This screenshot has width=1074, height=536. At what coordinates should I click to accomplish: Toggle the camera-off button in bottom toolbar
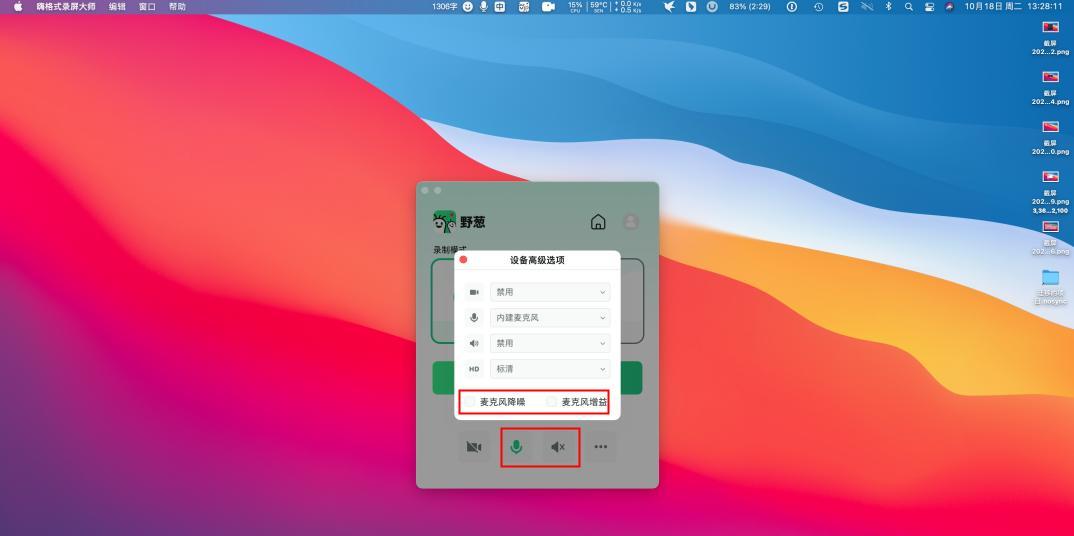pyautogui.click(x=474, y=447)
